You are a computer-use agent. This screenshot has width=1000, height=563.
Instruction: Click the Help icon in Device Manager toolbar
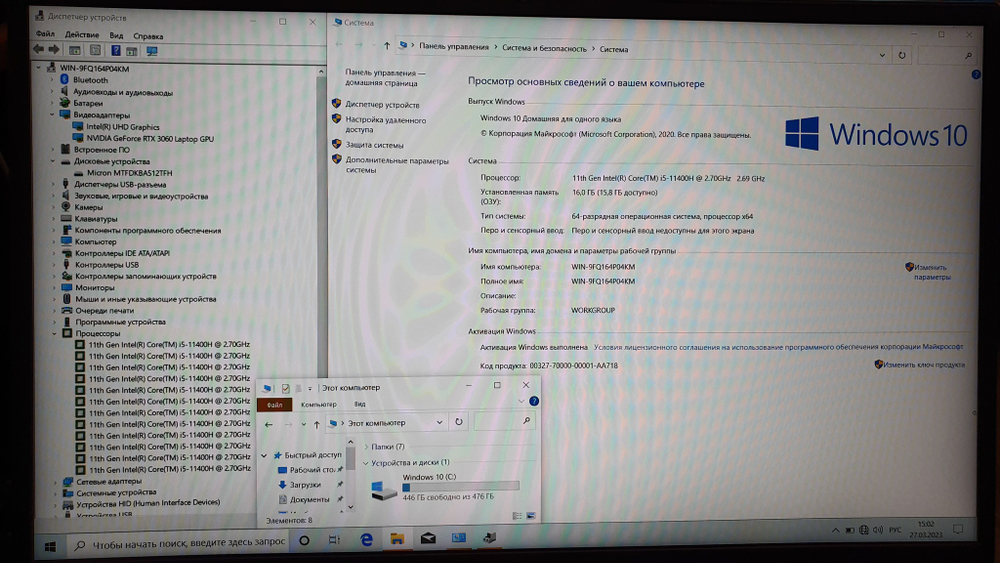115,50
